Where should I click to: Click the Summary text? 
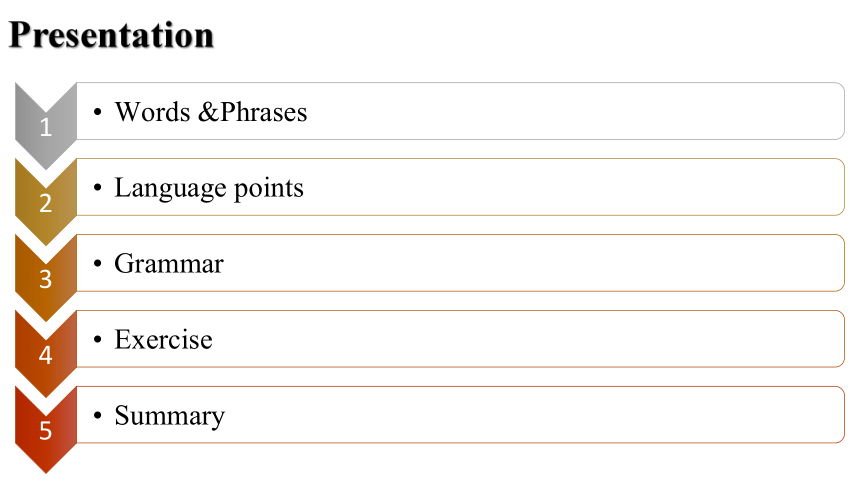point(169,417)
